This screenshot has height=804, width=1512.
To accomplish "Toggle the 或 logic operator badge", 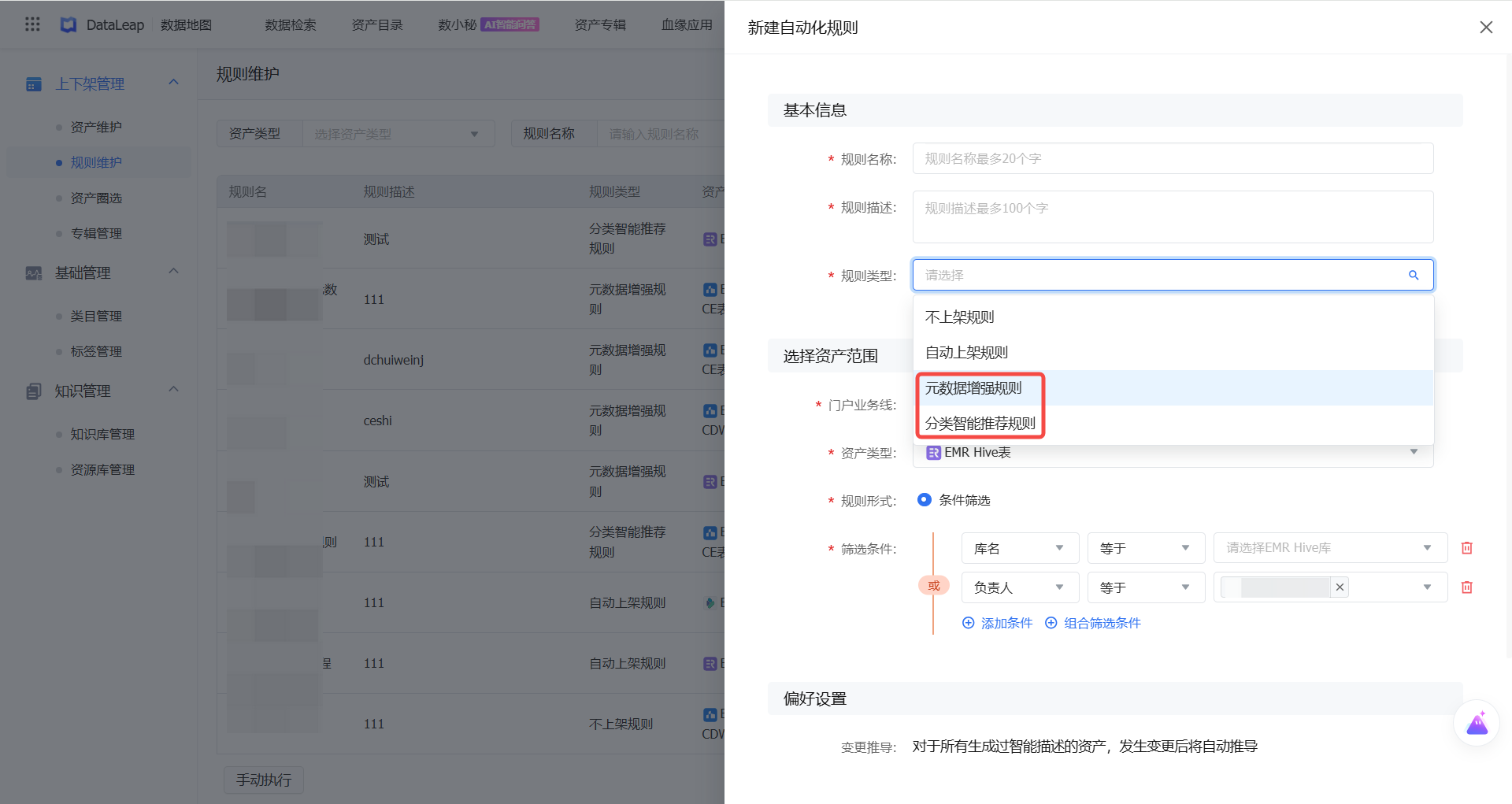I will pyautogui.click(x=933, y=586).
